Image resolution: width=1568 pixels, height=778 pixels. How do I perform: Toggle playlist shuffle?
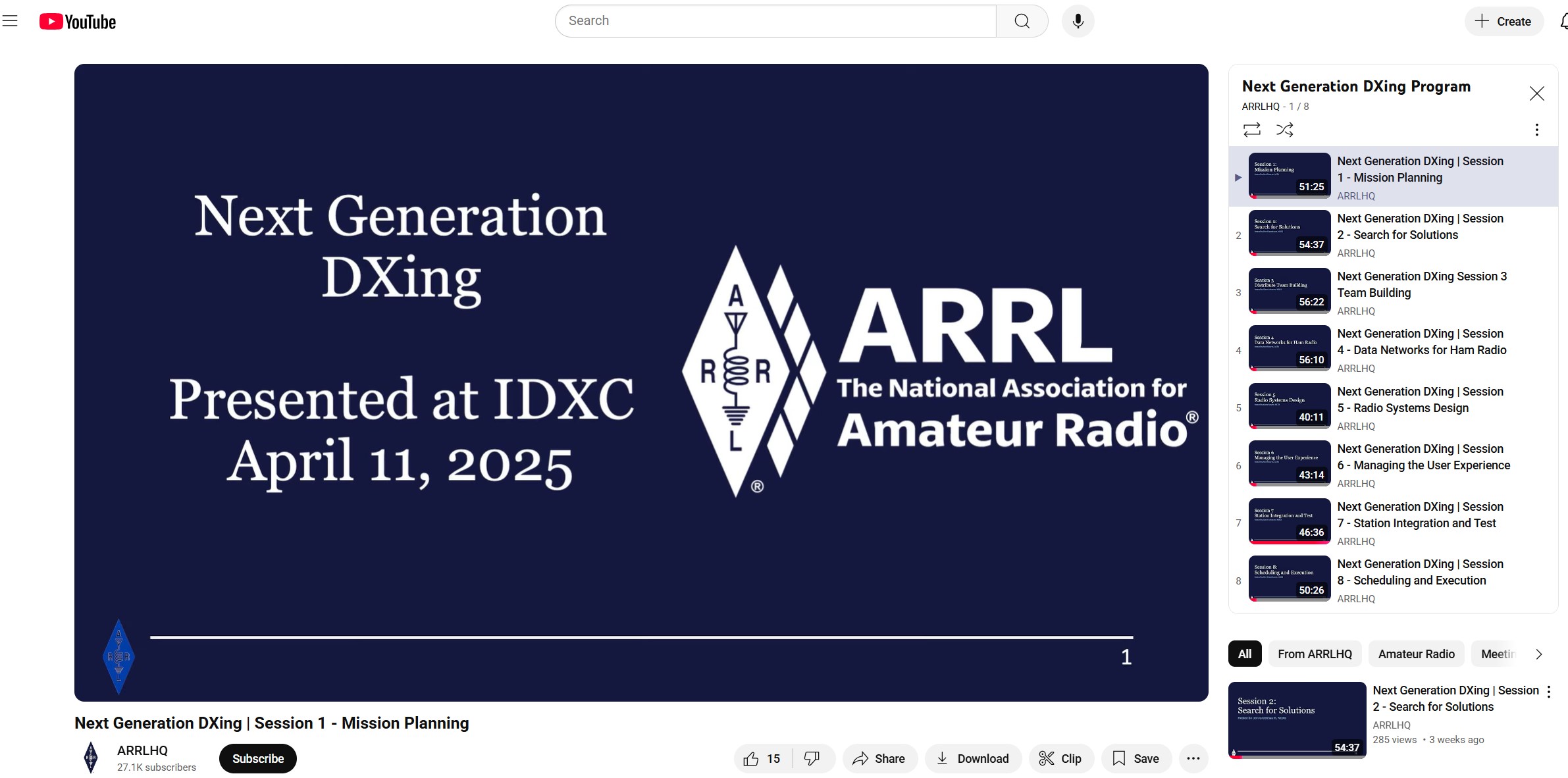1284,130
